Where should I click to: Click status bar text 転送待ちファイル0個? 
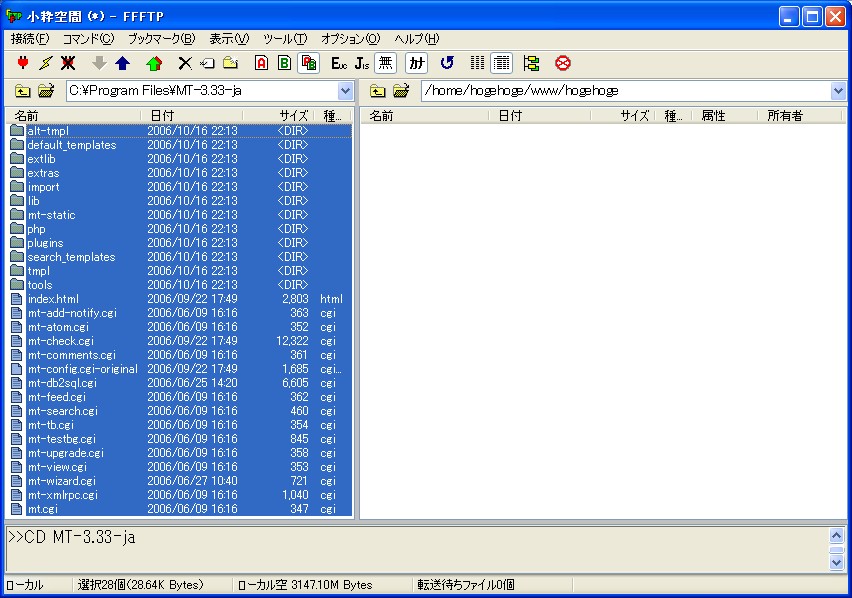point(466,585)
